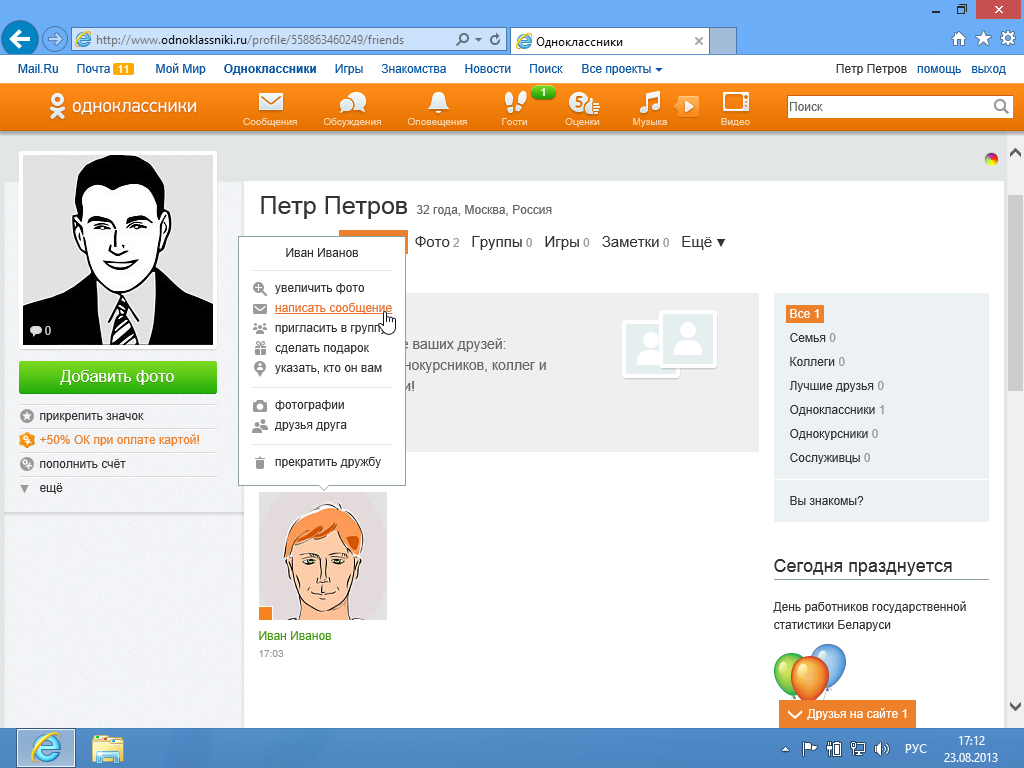Choose пригласить в группу menu entry
Viewport: 1024px width, 768px height.
[x=328, y=328]
